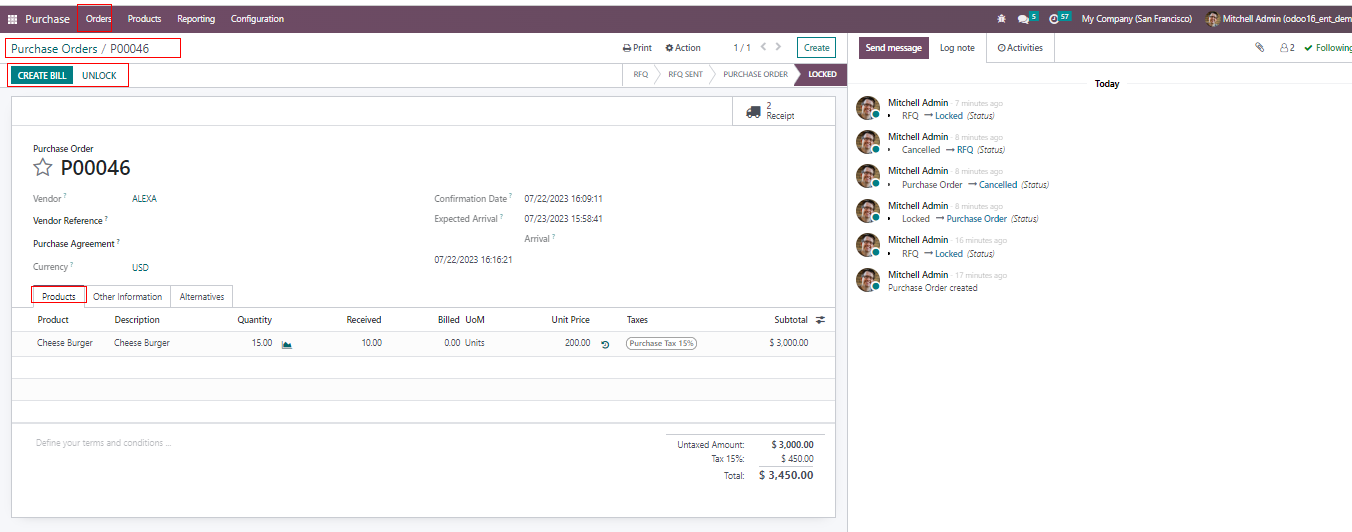This screenshot has width=1352, height=532.
Task: Click the debug bug icon
Action: pyautogui.click(x=1001, y=19)
